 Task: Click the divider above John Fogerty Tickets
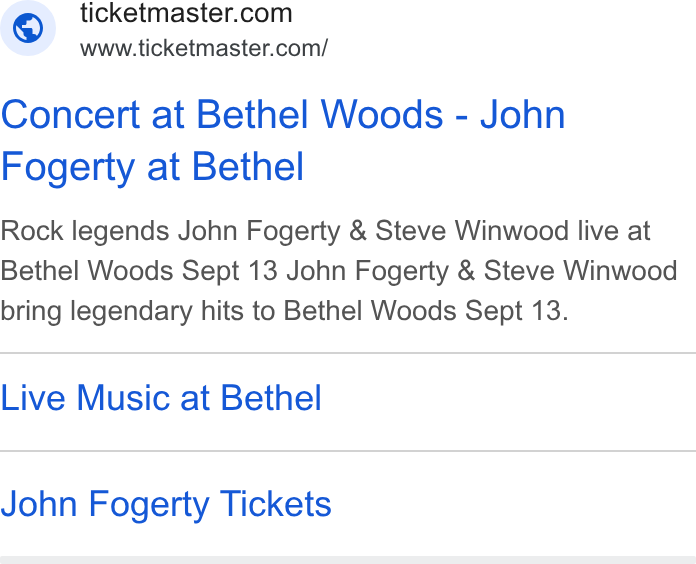tap(348, 451)
